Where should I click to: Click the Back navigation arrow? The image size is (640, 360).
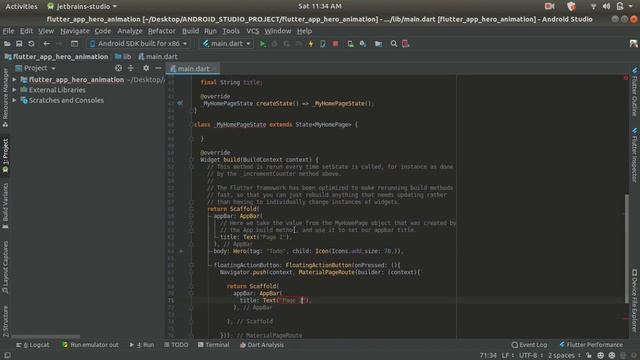coord(47,44)
